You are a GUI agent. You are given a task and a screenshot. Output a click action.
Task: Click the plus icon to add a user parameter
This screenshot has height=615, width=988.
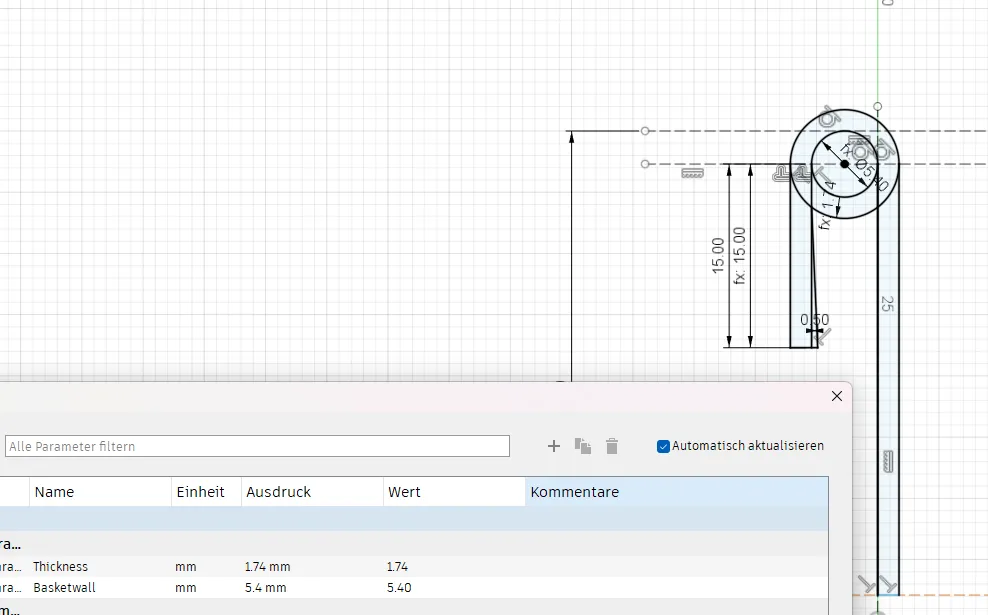(x=554, y=446)
